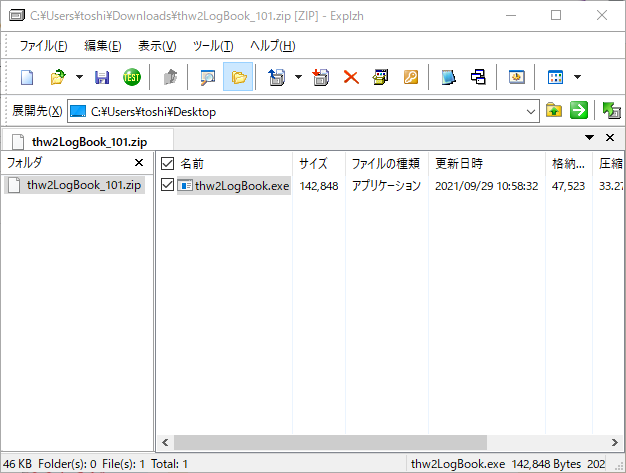Screen dimensions: 626x473
Task: Click the cascading windows icon
Action: click(478, 77)
